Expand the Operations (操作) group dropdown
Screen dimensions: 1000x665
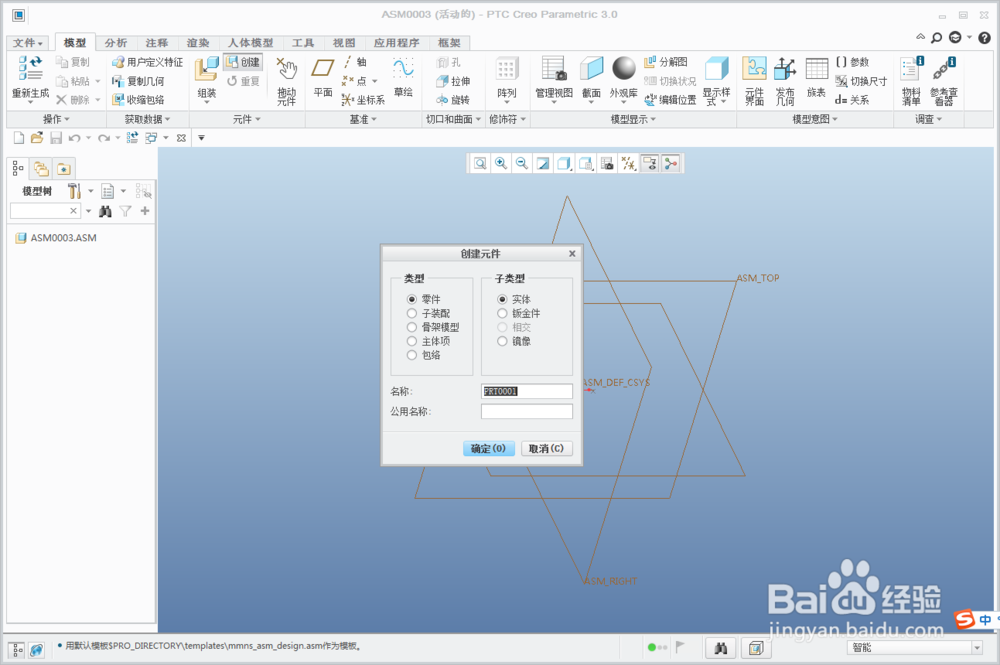point(56,119)
